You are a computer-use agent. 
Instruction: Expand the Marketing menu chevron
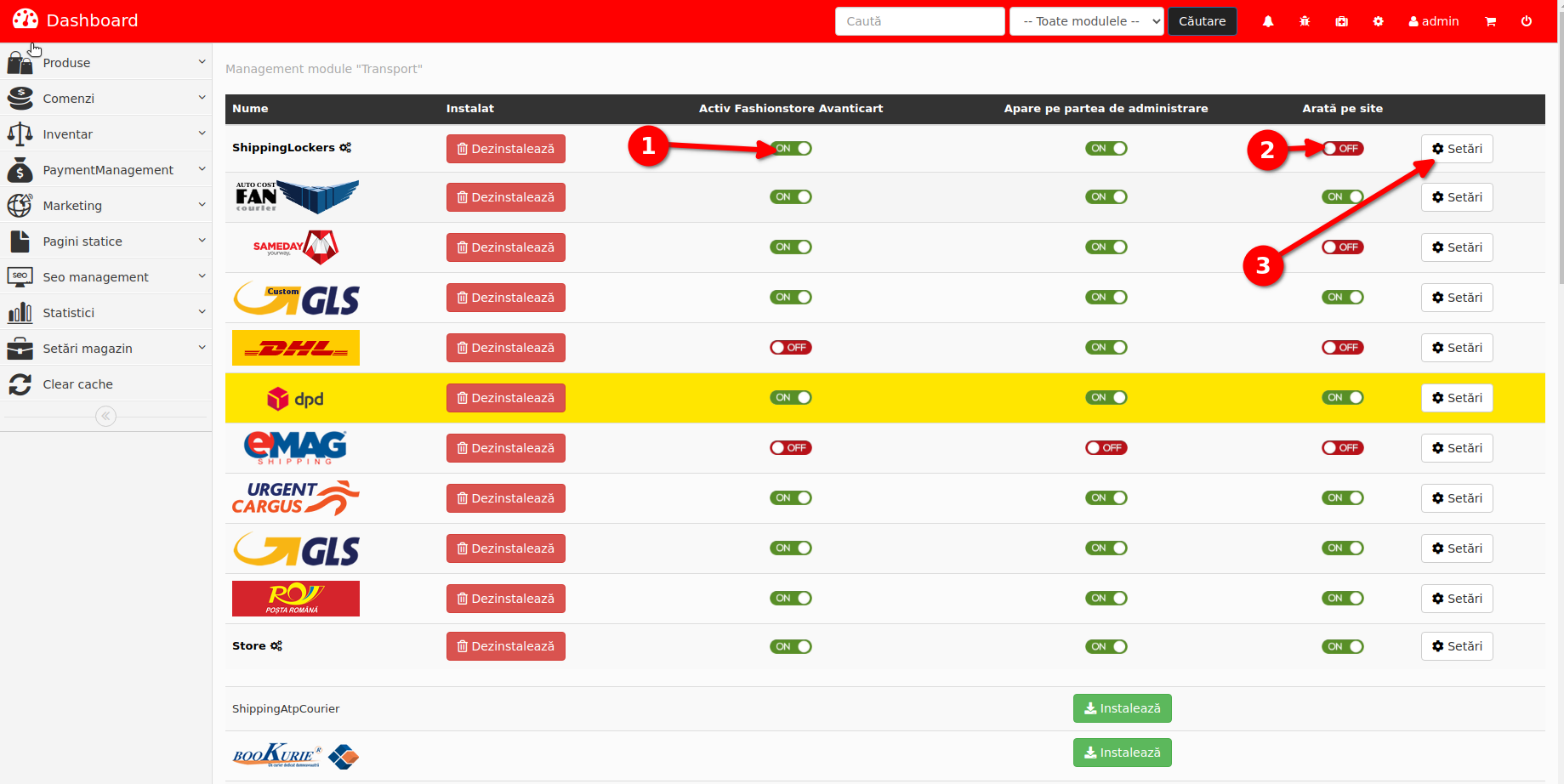click(202, 204)
